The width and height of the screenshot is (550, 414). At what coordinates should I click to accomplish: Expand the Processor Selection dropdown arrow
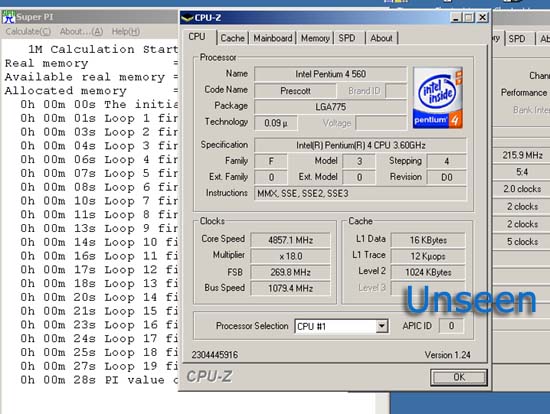pos(382,326)
